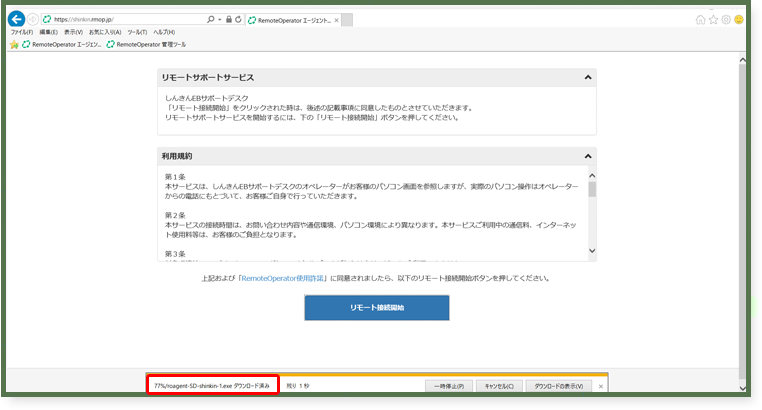Open favorites star icon at top right
The height and width of the screenshot is (410, 762).
713,19
